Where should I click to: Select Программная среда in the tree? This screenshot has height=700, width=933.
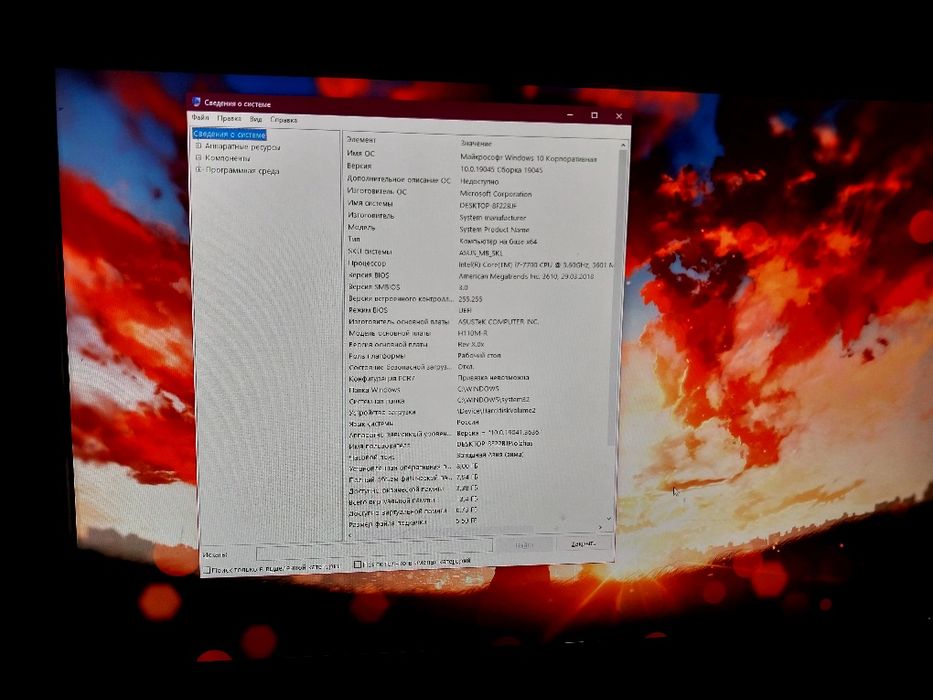(242, 171)
